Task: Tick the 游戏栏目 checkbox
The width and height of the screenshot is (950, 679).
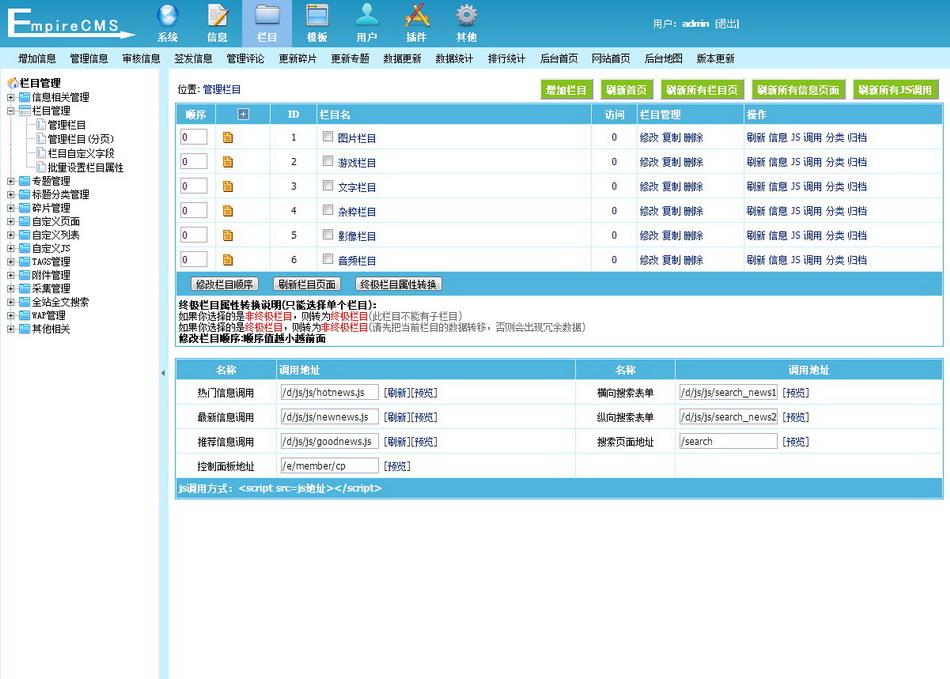Action: tap(328, 161)
